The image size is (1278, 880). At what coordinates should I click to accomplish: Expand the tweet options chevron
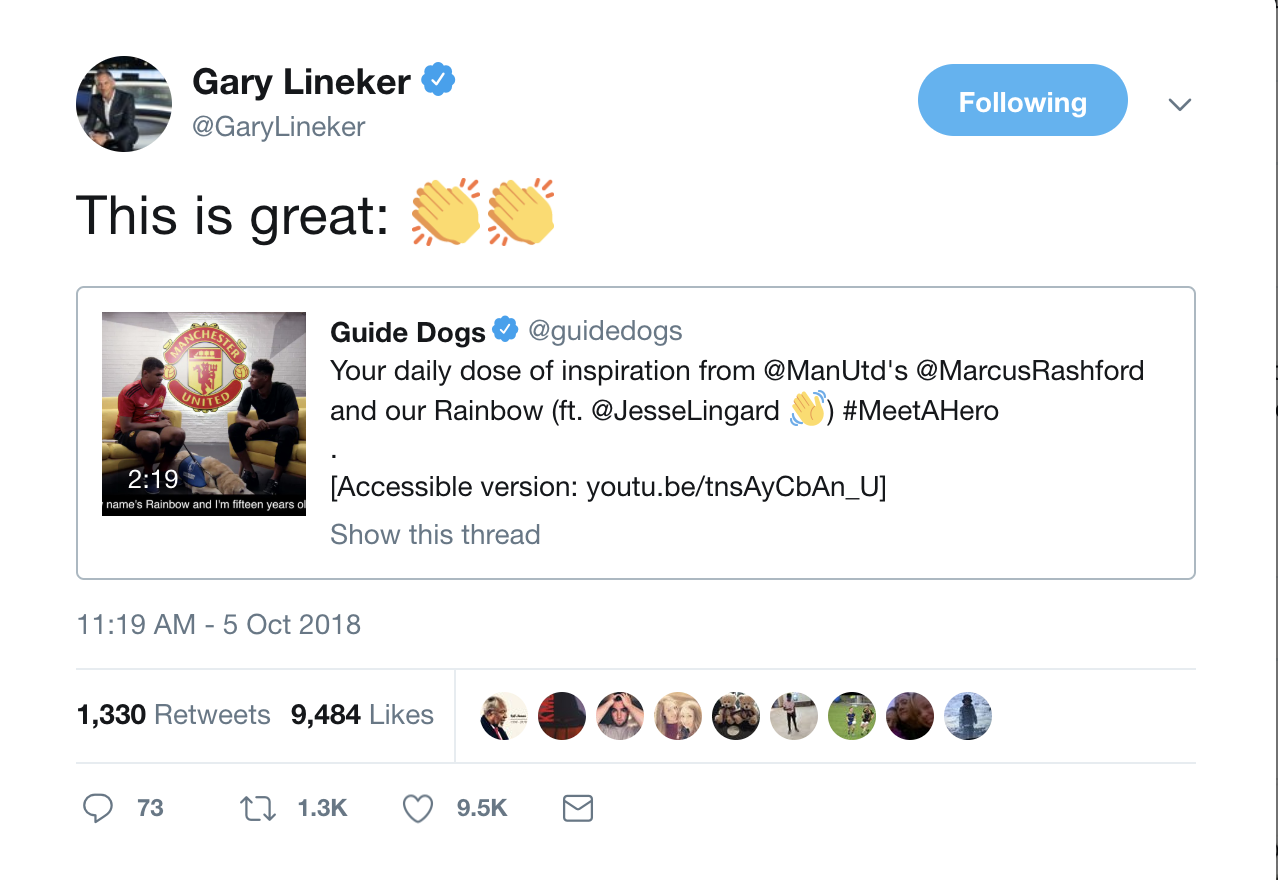click(1180, 104)
